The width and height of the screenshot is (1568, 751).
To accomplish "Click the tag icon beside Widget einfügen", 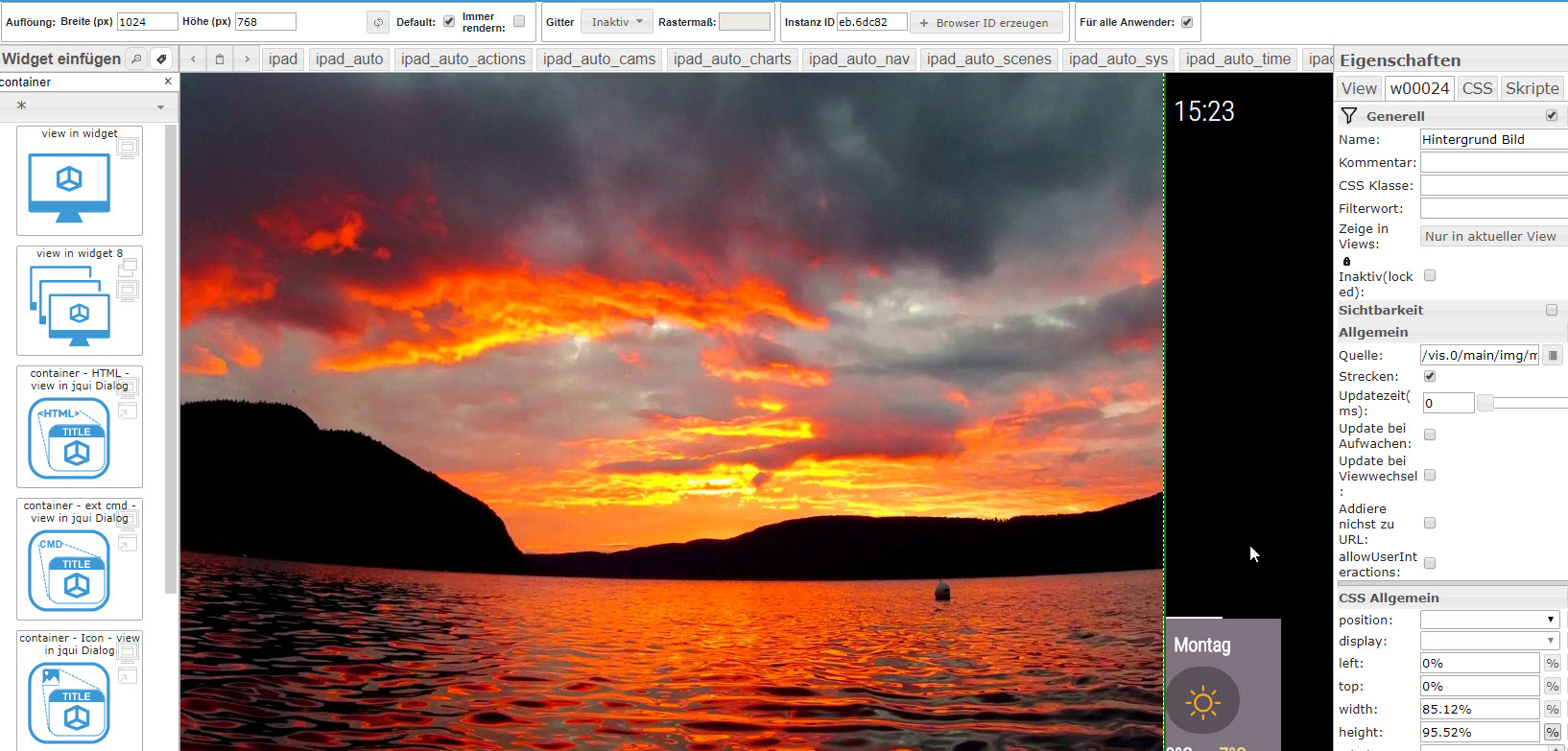I will coord(161,59).
